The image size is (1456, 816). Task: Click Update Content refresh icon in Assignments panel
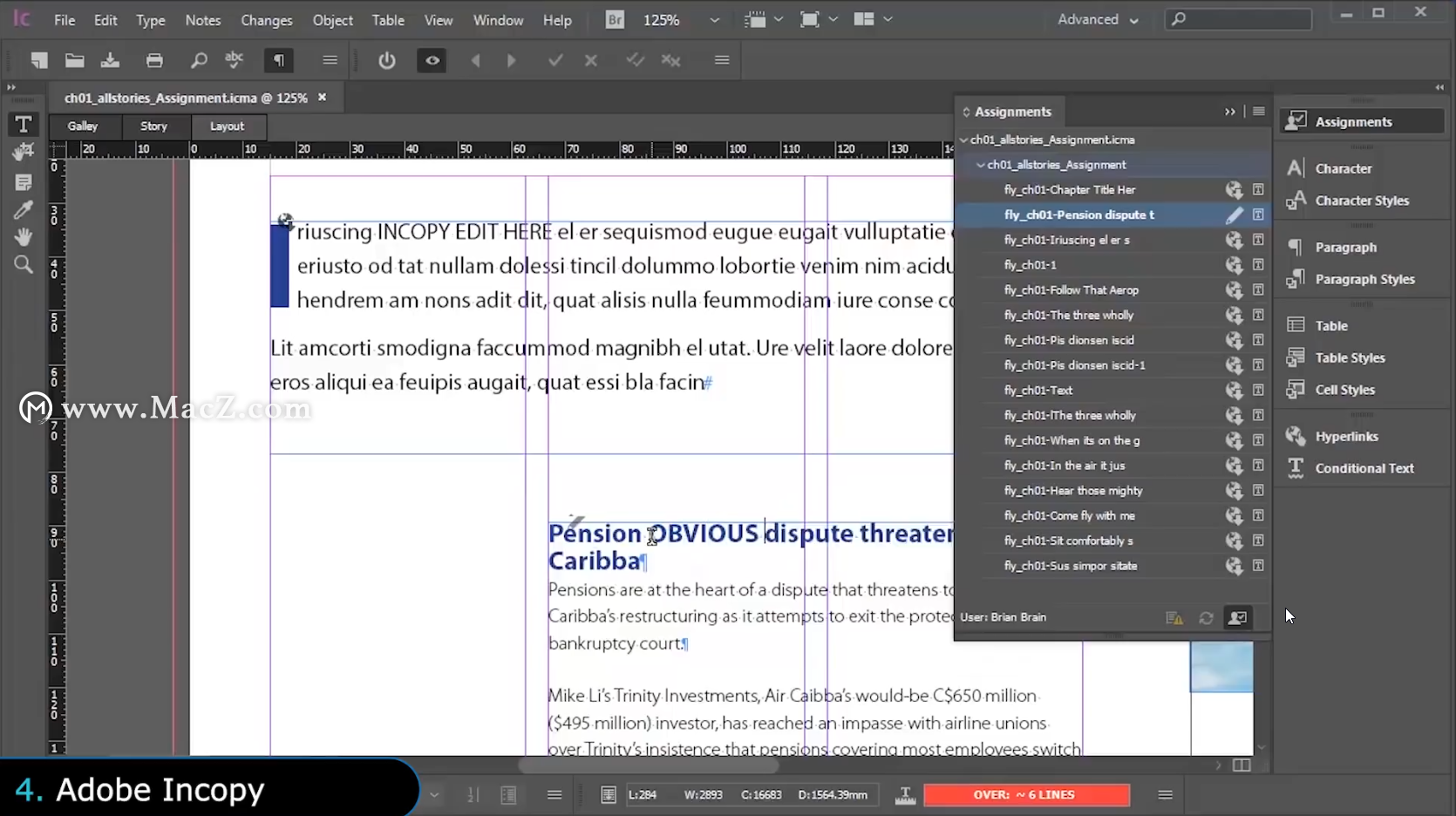[1206, 618]
